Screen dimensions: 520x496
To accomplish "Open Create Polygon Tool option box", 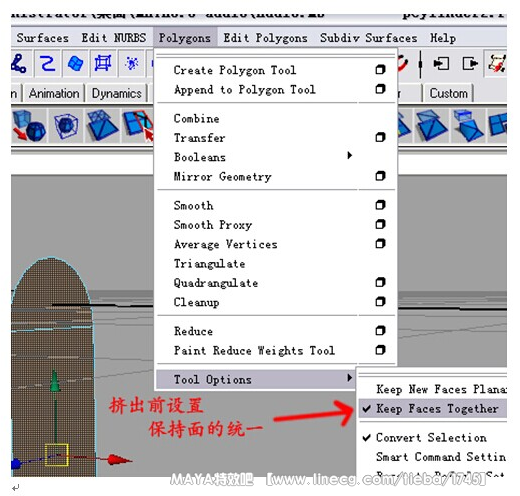I will pyautogui.click(x=380, y=70).
